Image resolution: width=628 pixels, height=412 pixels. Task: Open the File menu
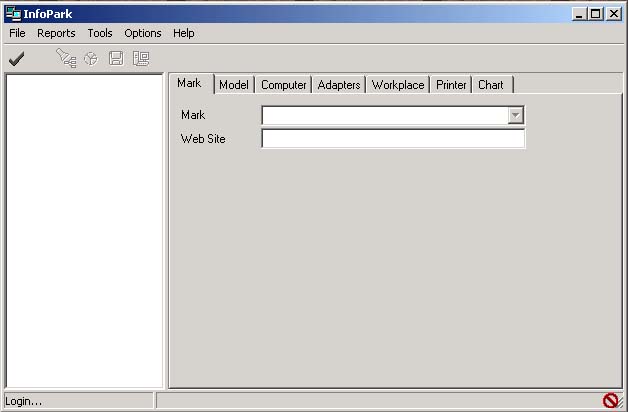click(17, 33)
